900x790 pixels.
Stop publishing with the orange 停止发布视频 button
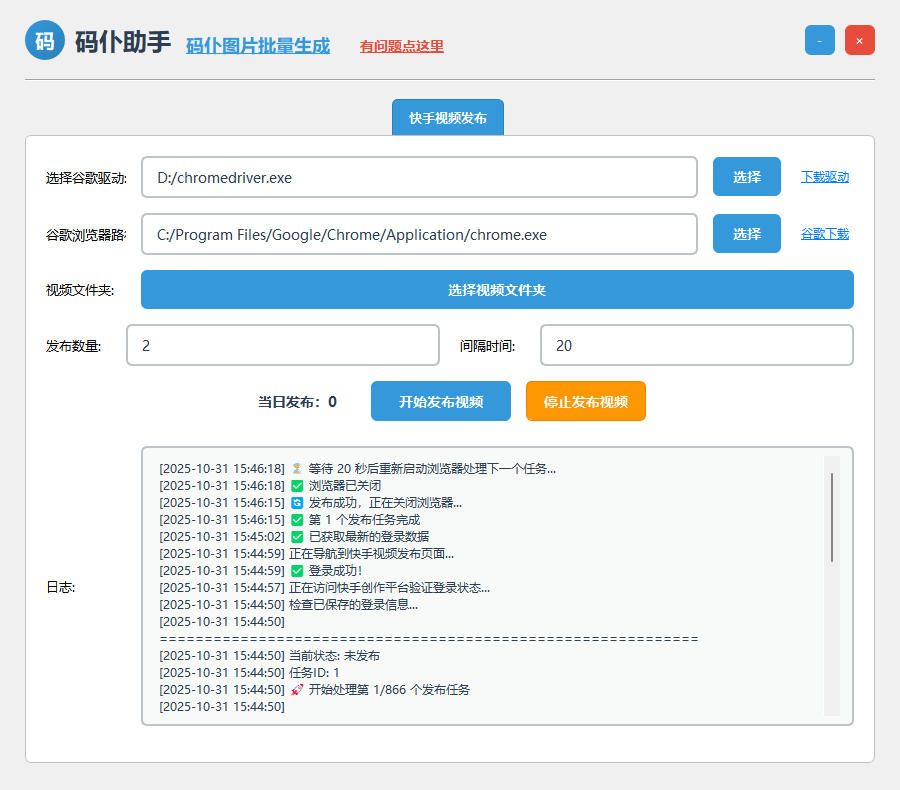pyautogui.click(x=585, y=400)
